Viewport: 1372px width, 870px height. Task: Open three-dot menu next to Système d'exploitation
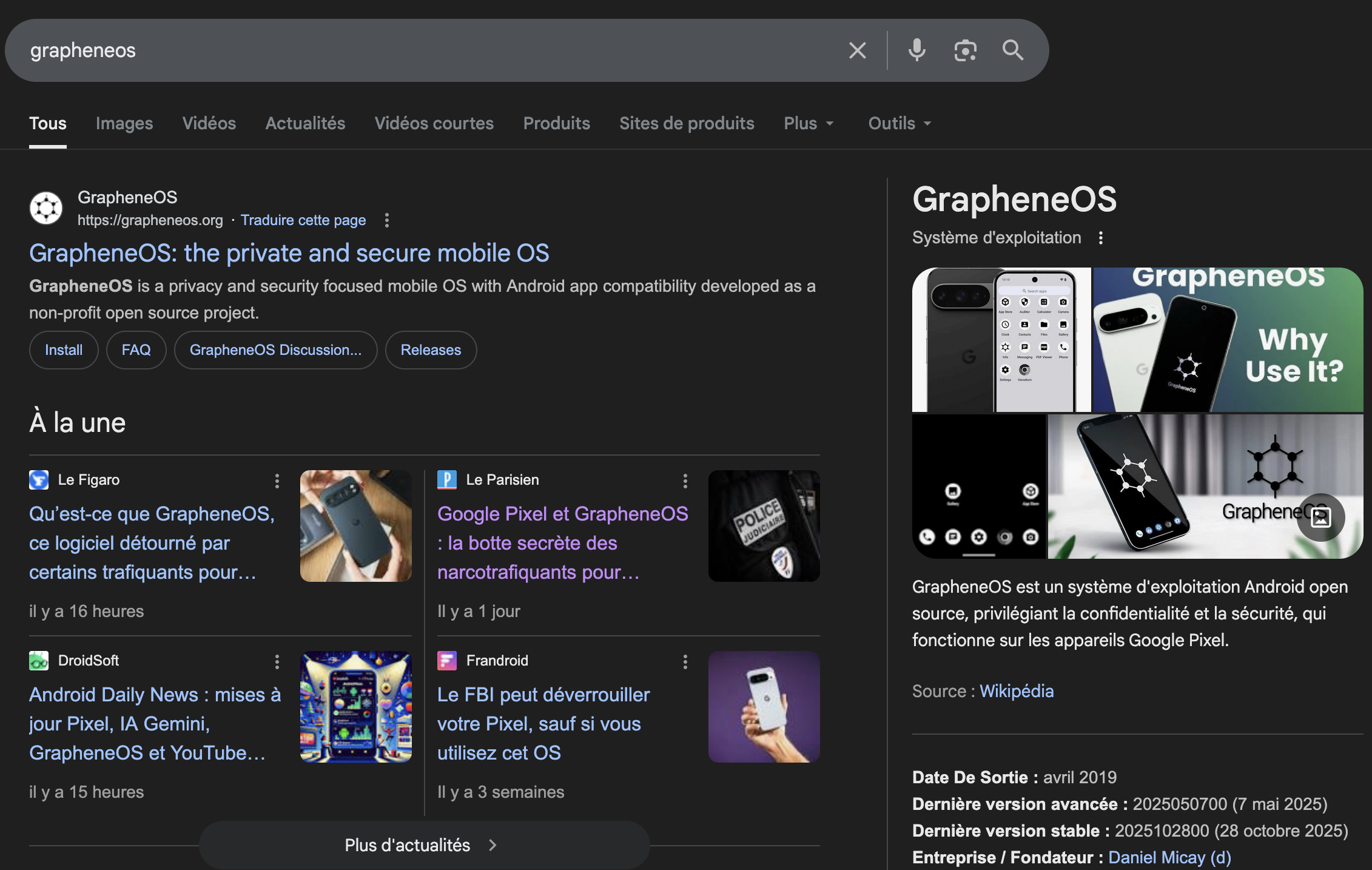click(1101, 238)
